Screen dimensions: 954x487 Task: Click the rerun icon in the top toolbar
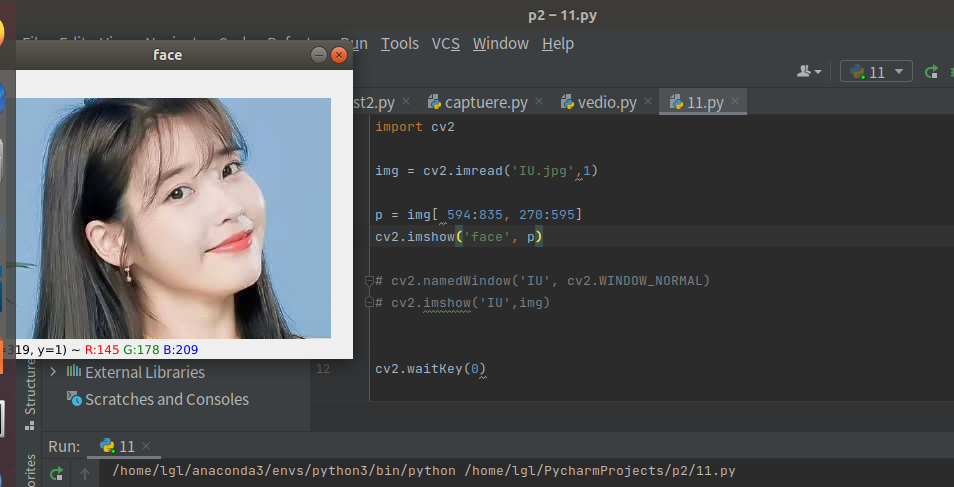(x=931, y=72)
